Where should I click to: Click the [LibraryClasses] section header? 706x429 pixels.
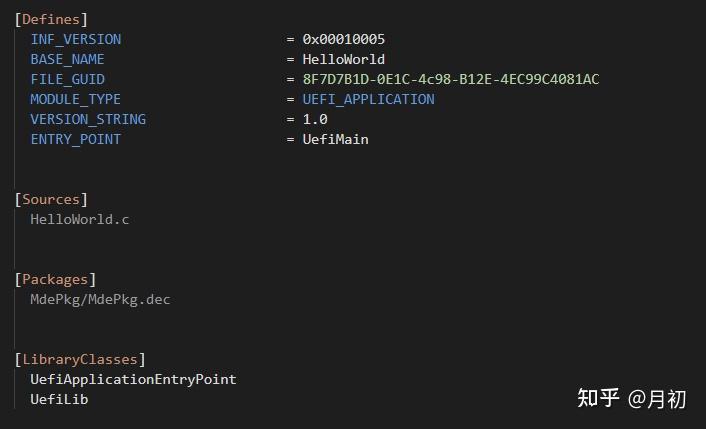(80, 359)
